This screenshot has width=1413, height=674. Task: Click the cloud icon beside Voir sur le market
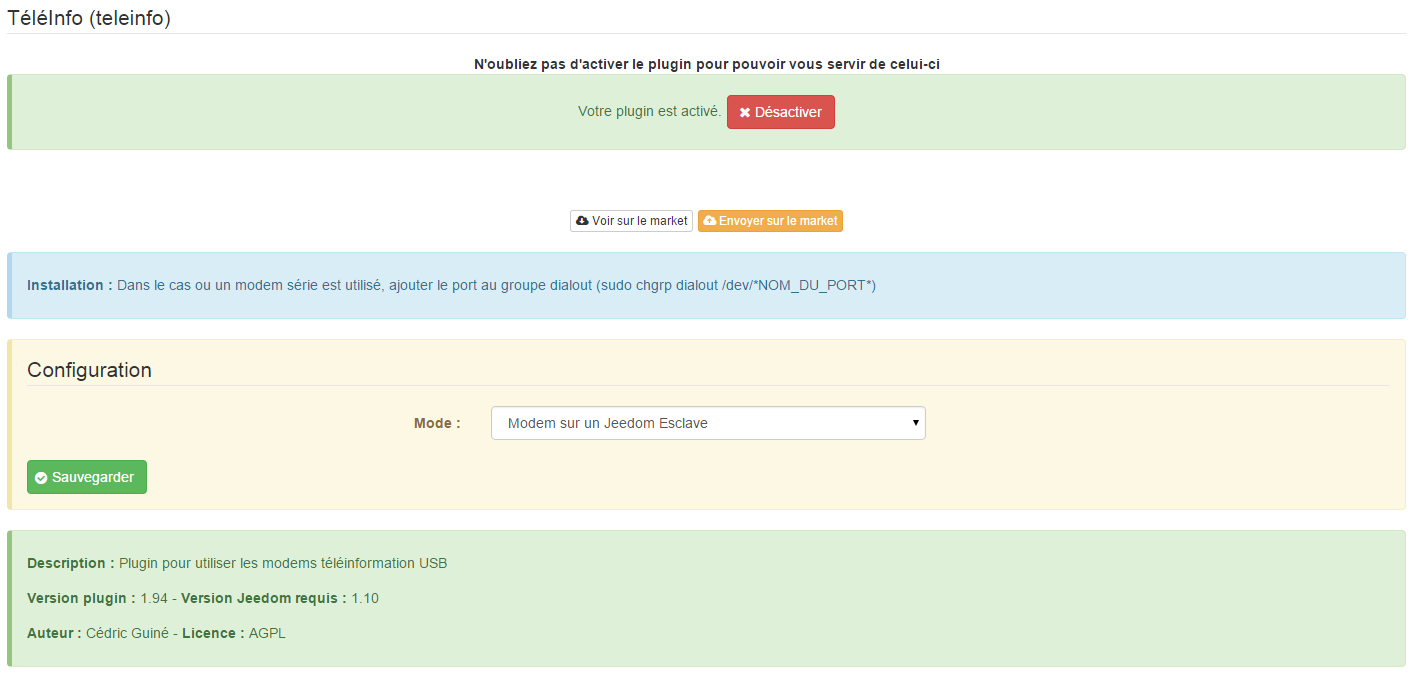coord(582,221)
